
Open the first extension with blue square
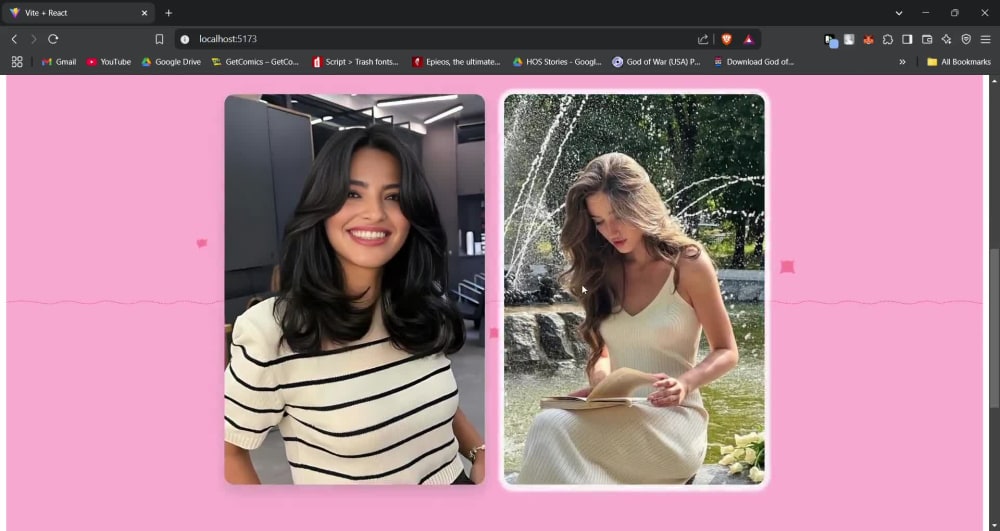pos(830,40)
